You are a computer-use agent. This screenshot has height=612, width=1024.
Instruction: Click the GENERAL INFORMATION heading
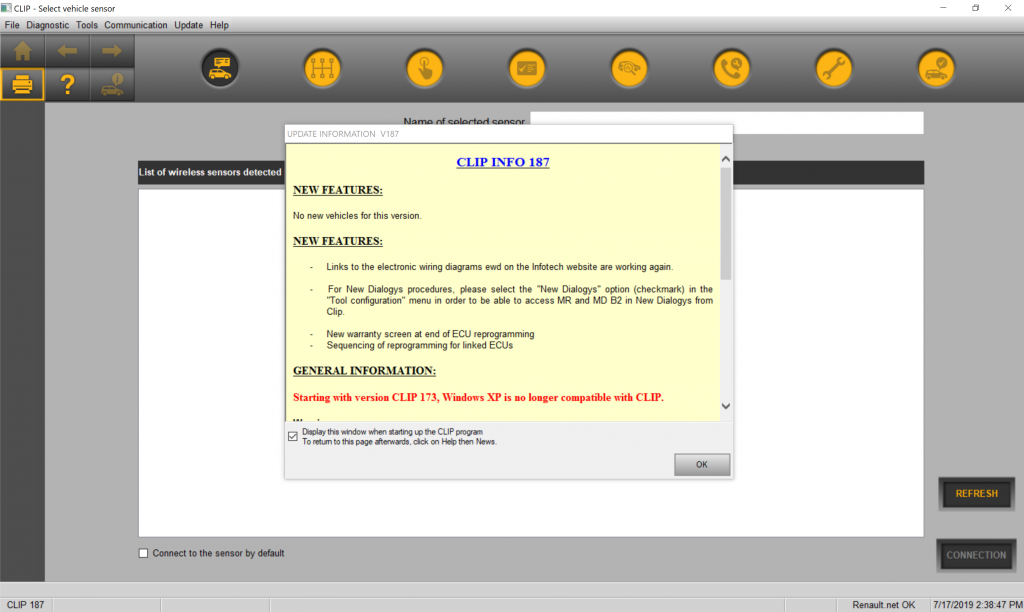pos(364,370)
